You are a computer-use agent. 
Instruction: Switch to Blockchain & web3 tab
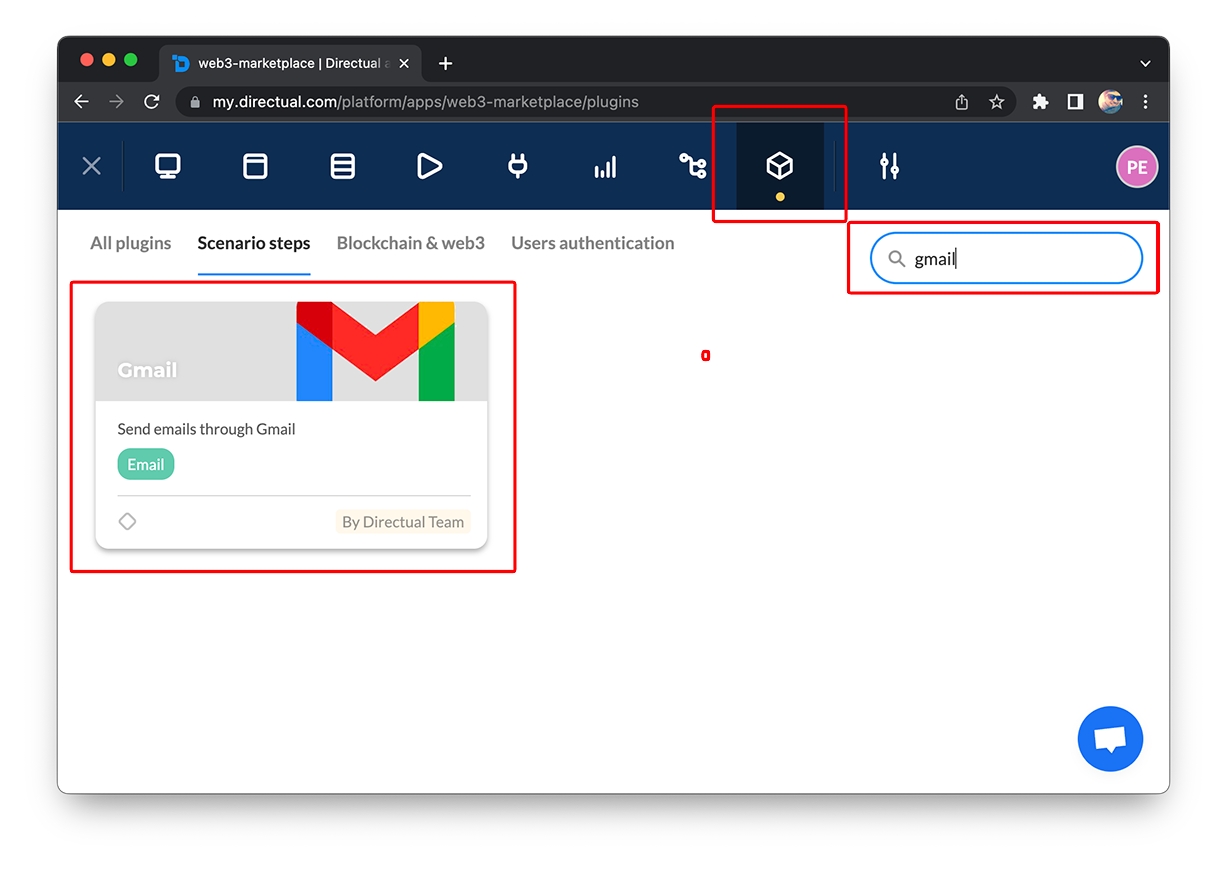click(411, 243)
